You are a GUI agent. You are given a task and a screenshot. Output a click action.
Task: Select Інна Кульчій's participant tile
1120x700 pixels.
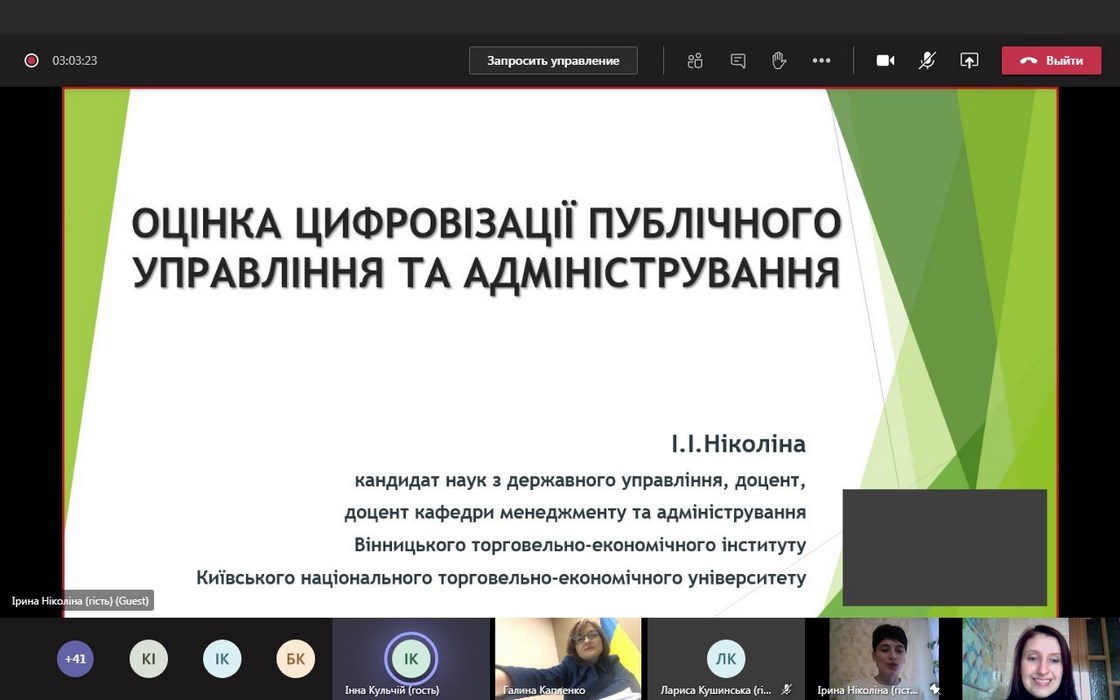[x=411, y=658]
